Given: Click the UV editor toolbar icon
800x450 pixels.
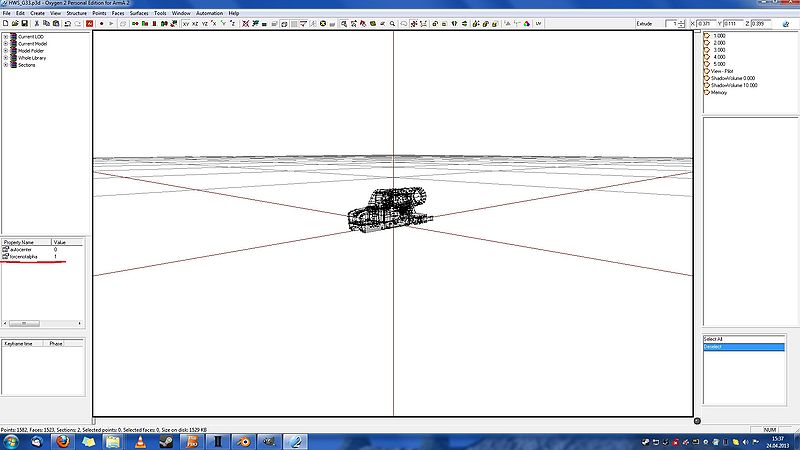Looking at the screenshot, I should (539, 22).
